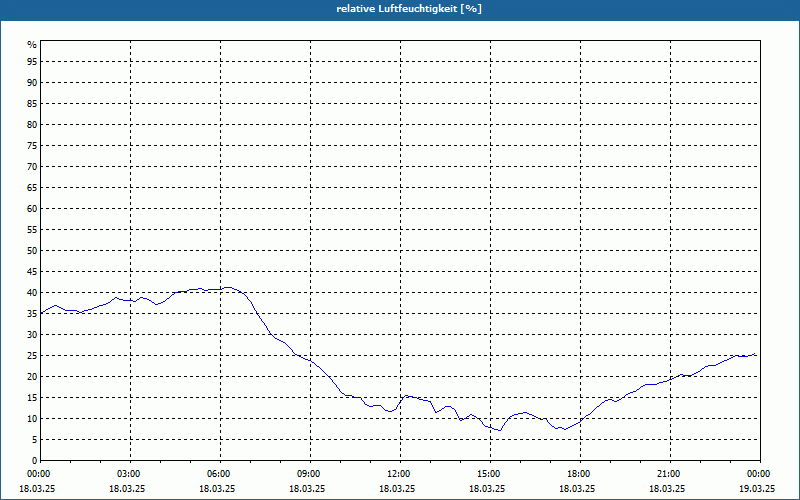The image size is (800, 500).
Task: Pick the y-axis tick label 75
Action: pos(32,146)
